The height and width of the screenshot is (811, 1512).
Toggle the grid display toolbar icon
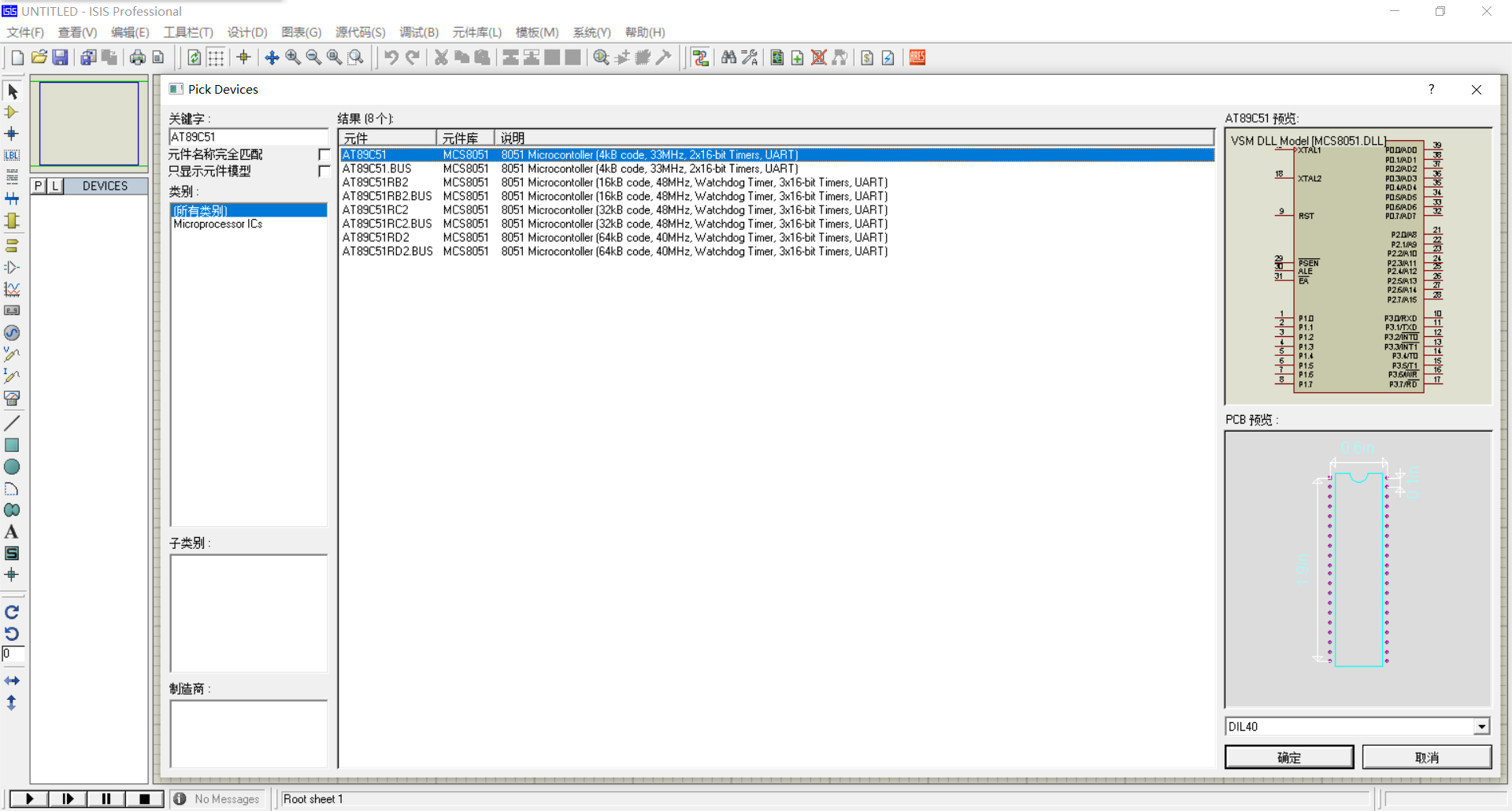pyautogui.click(x=215, y=57)
